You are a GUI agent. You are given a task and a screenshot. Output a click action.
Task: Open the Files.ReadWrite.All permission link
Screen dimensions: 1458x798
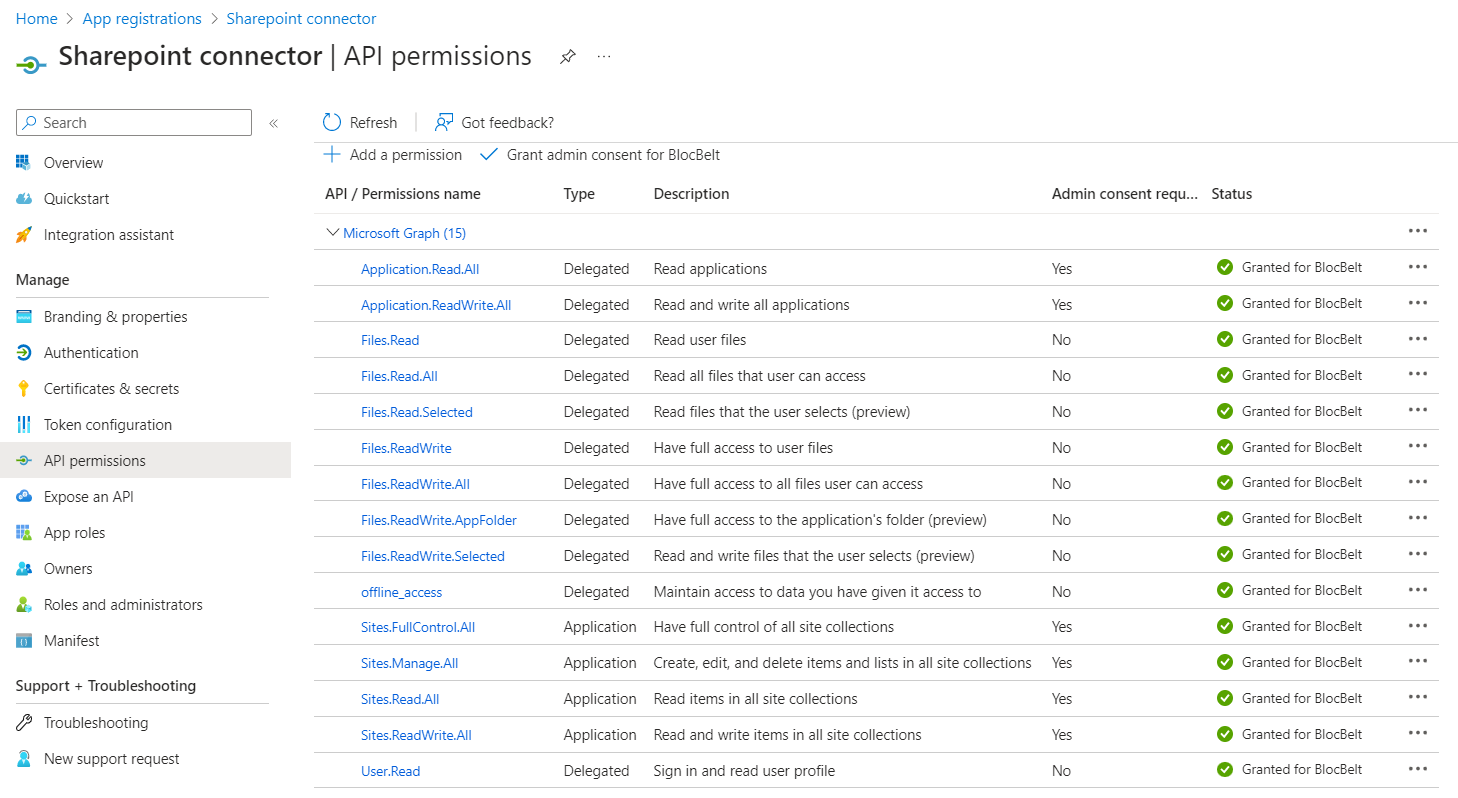(415, 484)
